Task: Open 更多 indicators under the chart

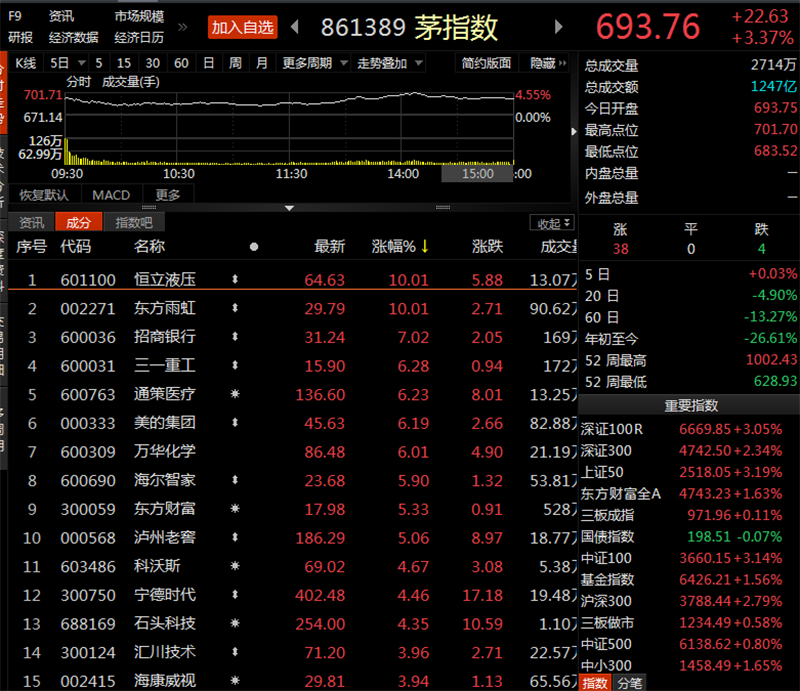Action: 168,195
